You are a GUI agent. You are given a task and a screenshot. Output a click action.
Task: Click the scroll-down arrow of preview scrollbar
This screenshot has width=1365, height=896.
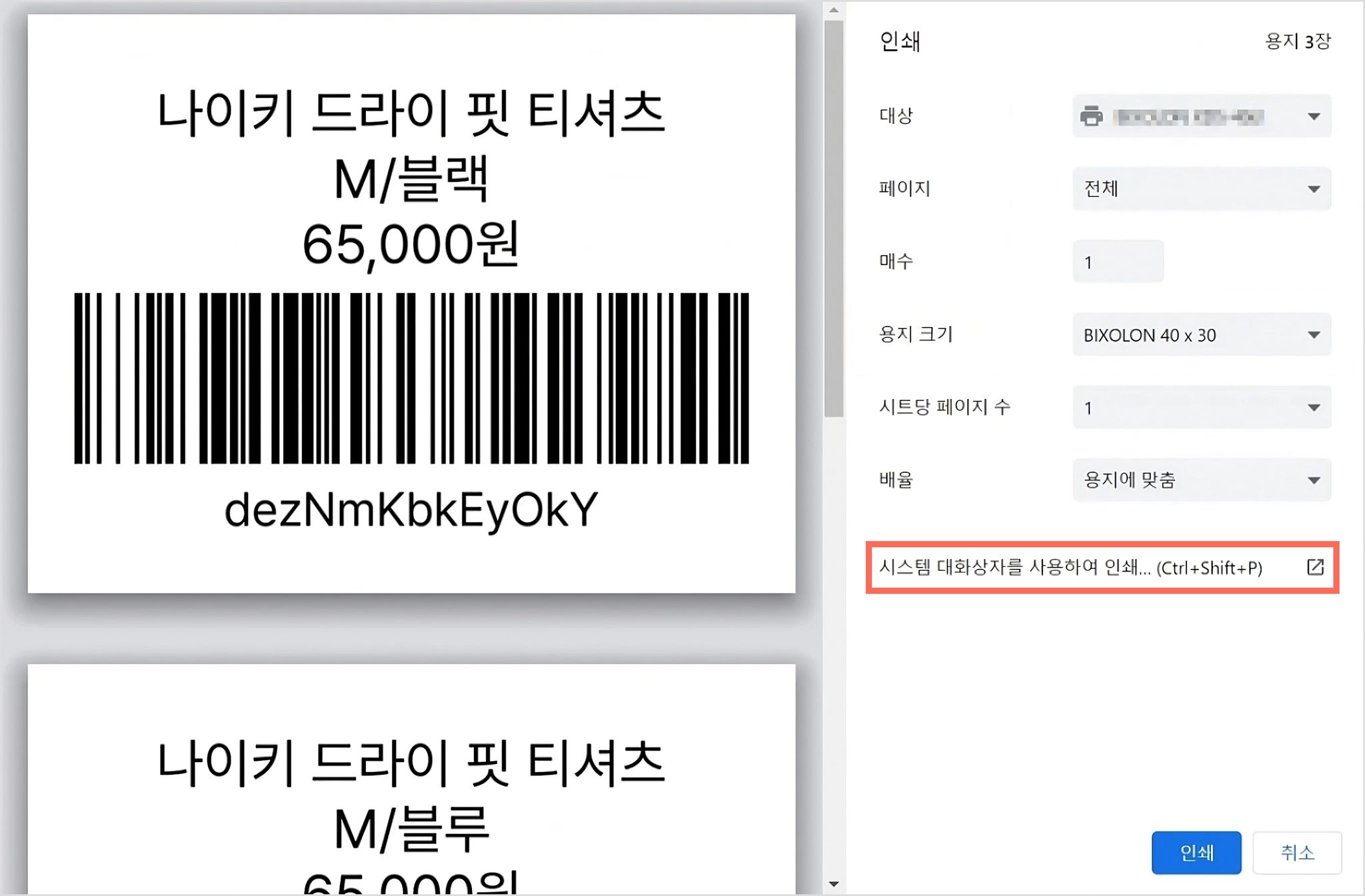(x=834, y=884)
